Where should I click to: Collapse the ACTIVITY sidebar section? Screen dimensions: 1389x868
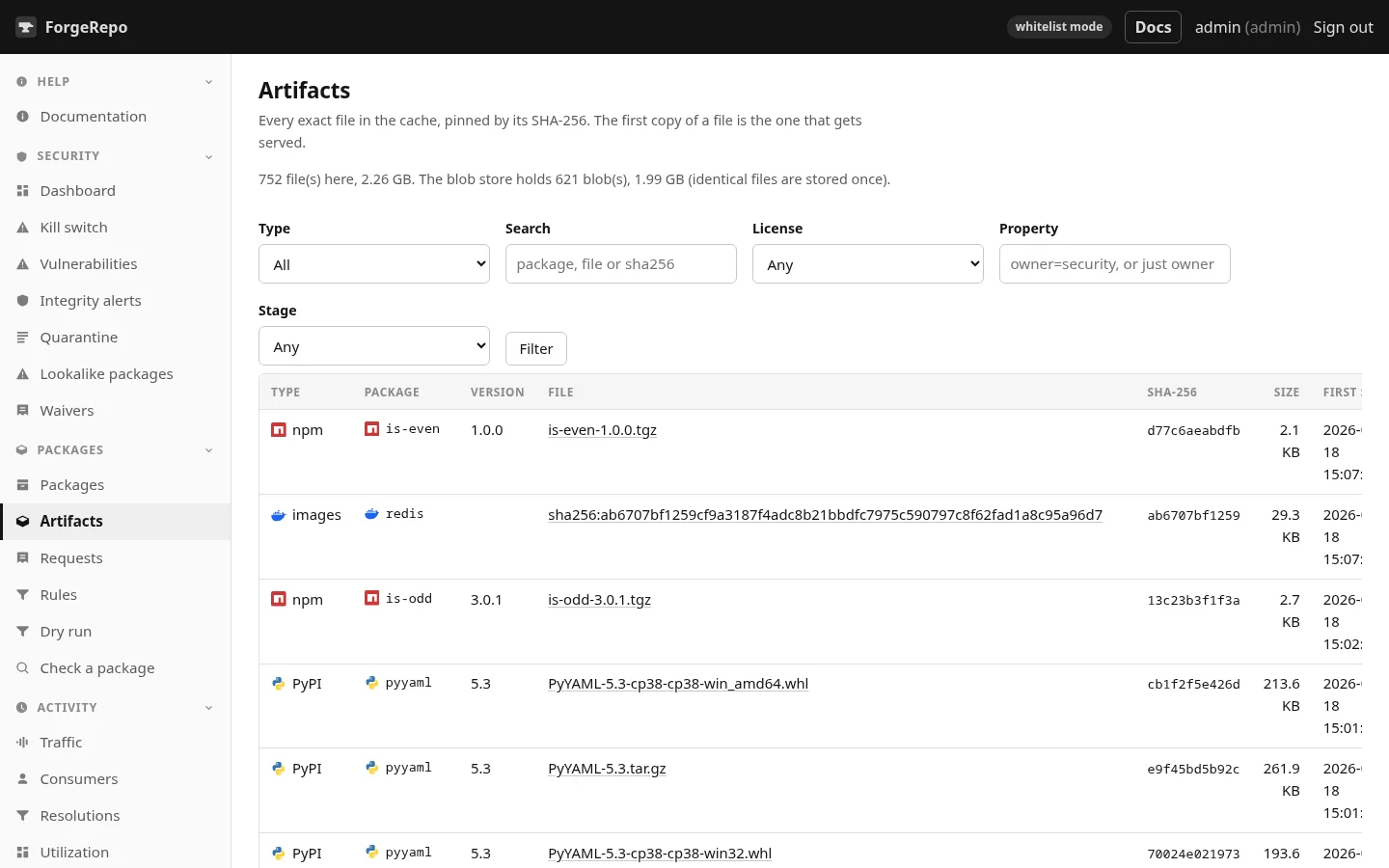click(x=116, y=708)
